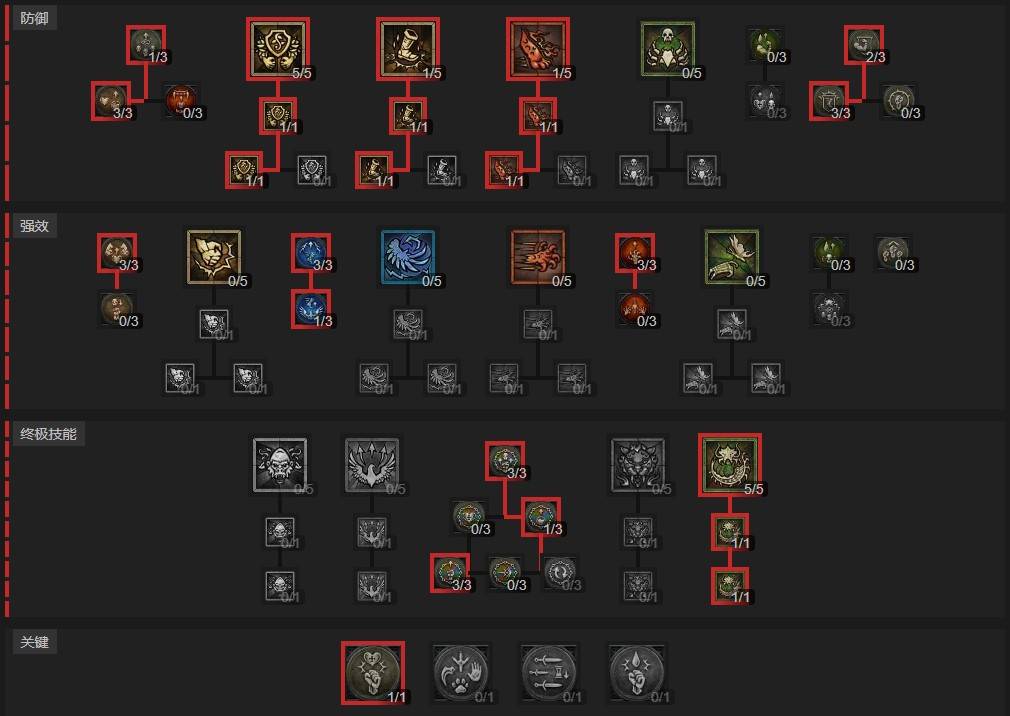Pick the green crescent ultimate skill at 5/5
The width and height of the screenshot is (1010, 716).
pyautogui.click(x=730, y=465)
